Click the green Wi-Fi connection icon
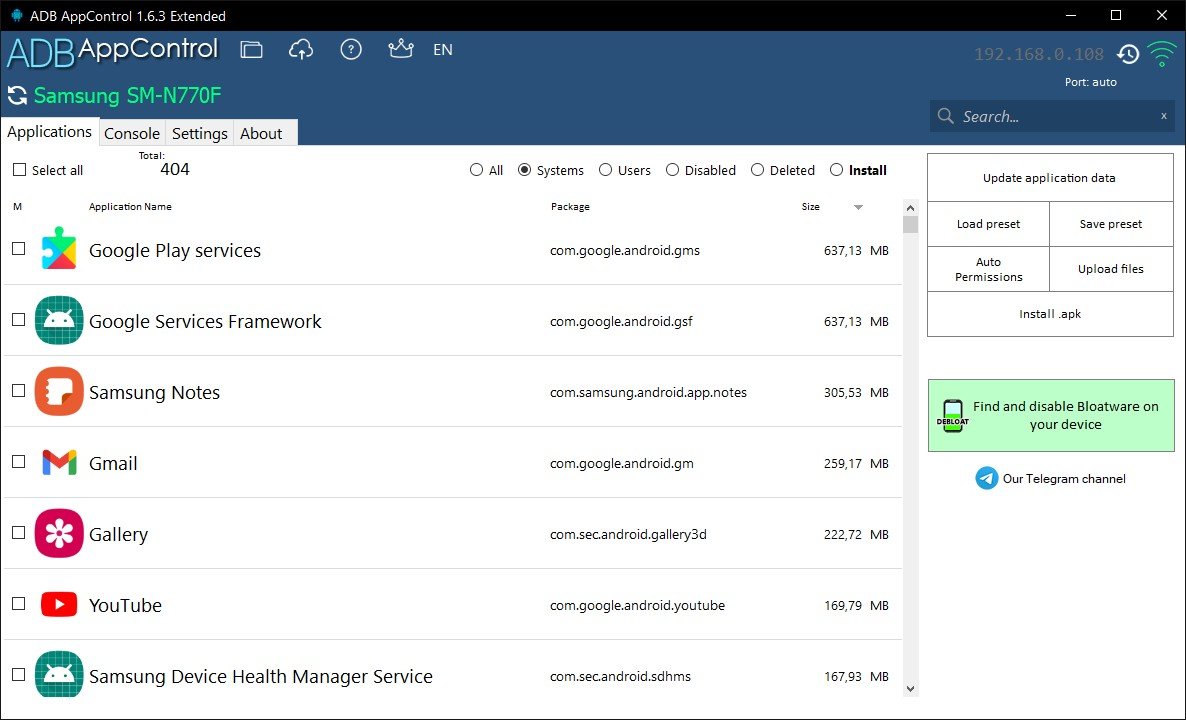This screenshot has width=1186, height=720. [1162, 54]
